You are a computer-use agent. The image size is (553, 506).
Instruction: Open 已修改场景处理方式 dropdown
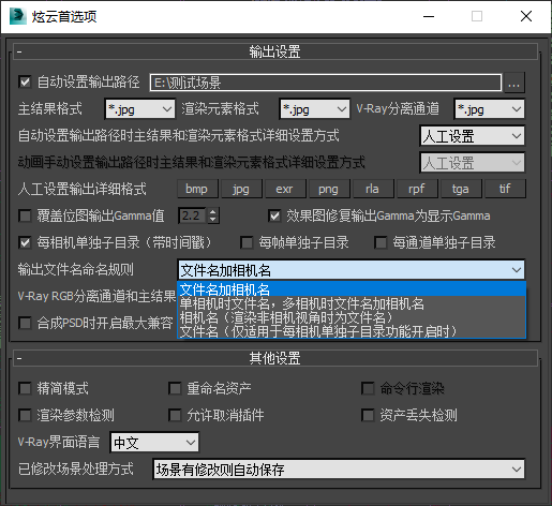point(339,469)
